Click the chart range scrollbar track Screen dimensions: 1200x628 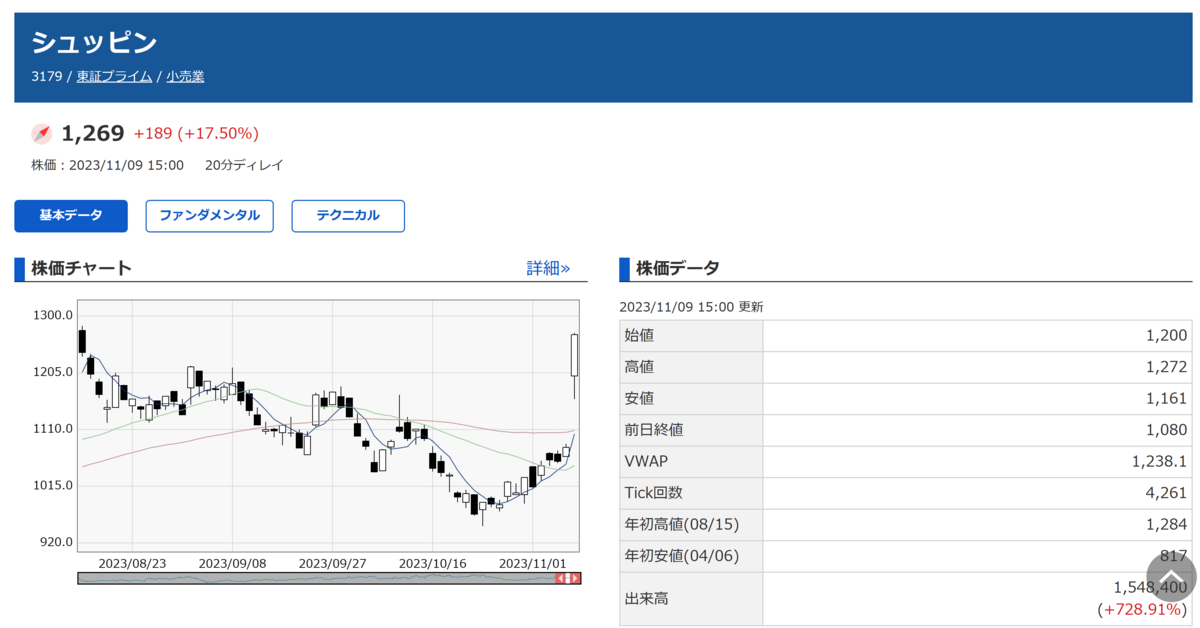329,578
